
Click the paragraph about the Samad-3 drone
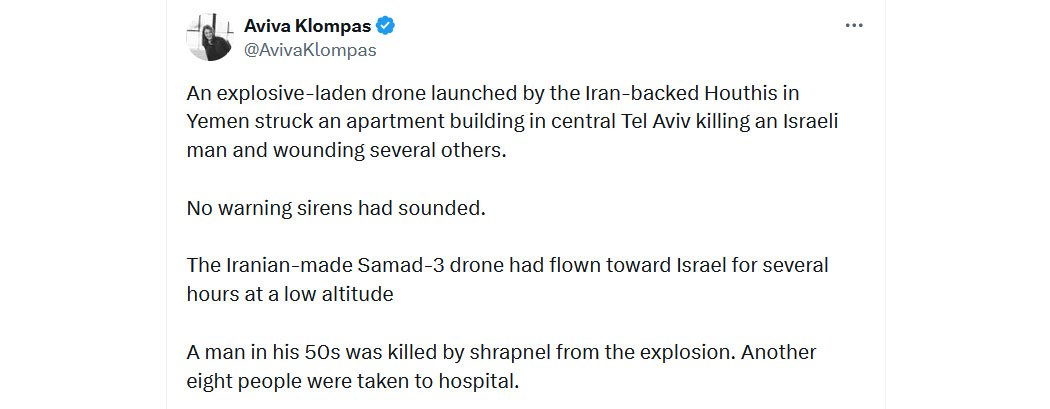tap(508, 280)
